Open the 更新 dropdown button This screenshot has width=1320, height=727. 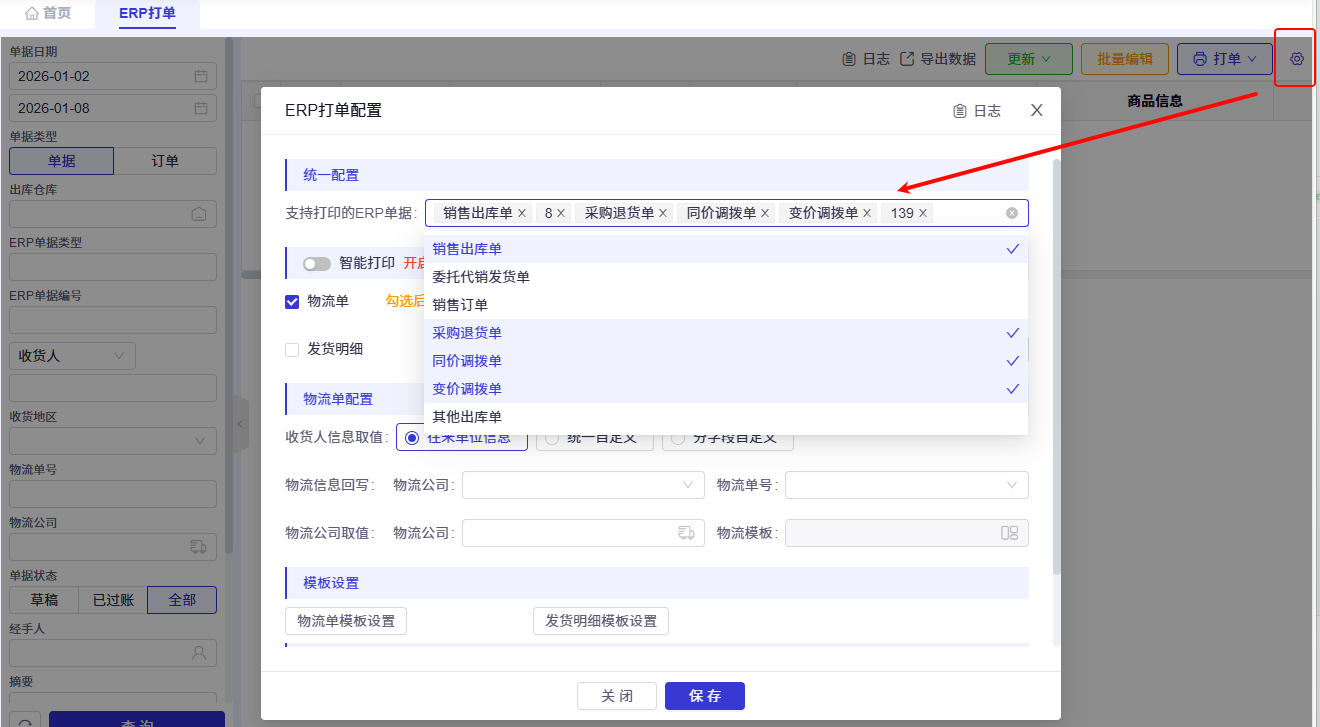[1029, 59]
